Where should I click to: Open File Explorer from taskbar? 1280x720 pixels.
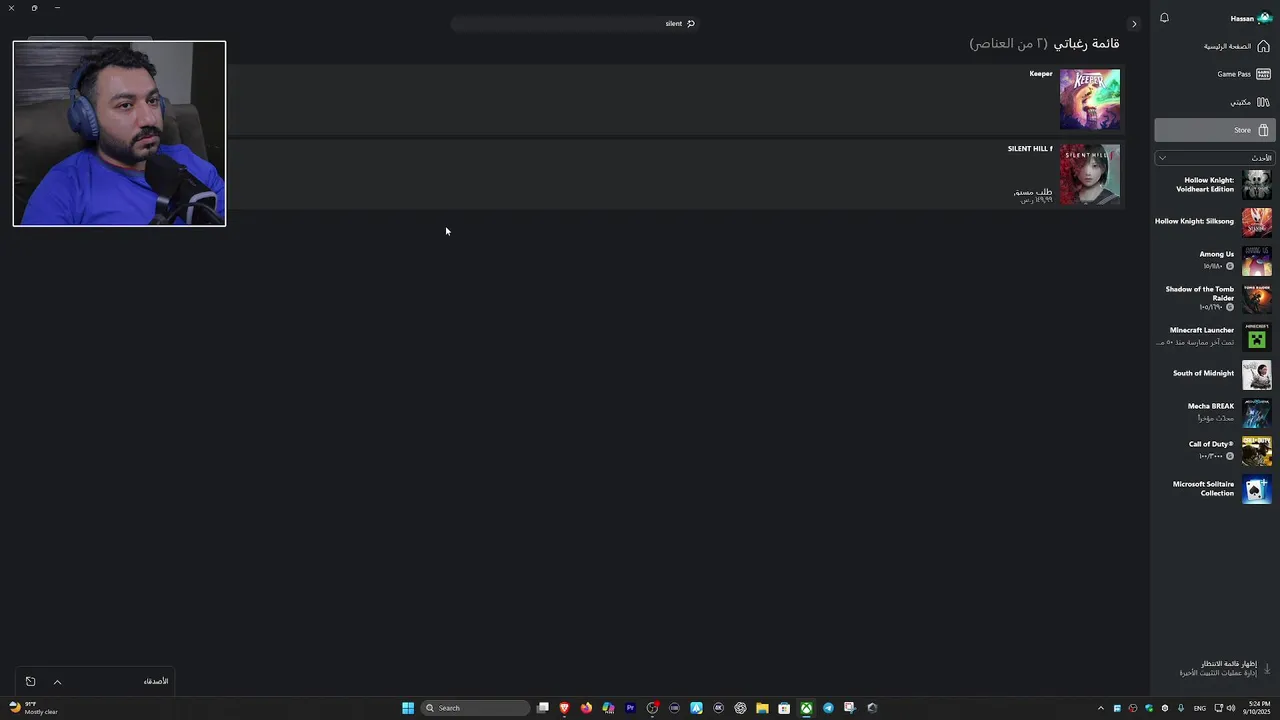point(762,708)
